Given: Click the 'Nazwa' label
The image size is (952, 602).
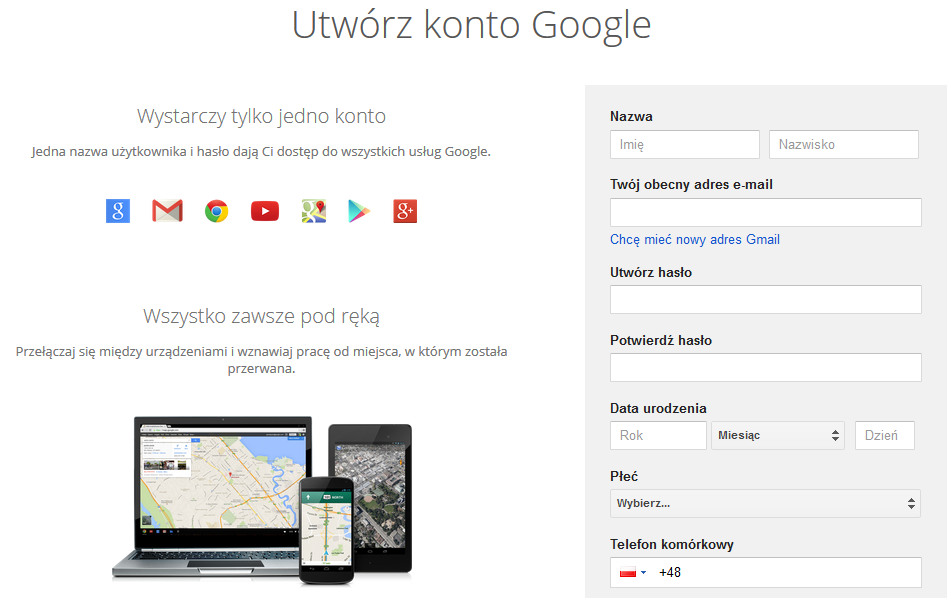Looking at the screenshot, I should 631,117.
